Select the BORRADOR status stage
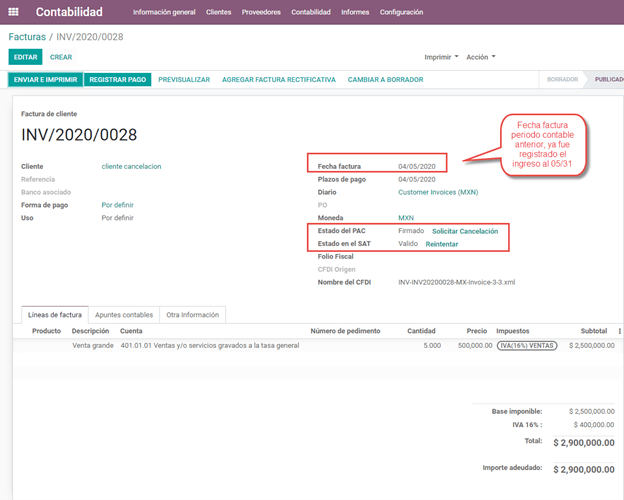 coord(562,79)
